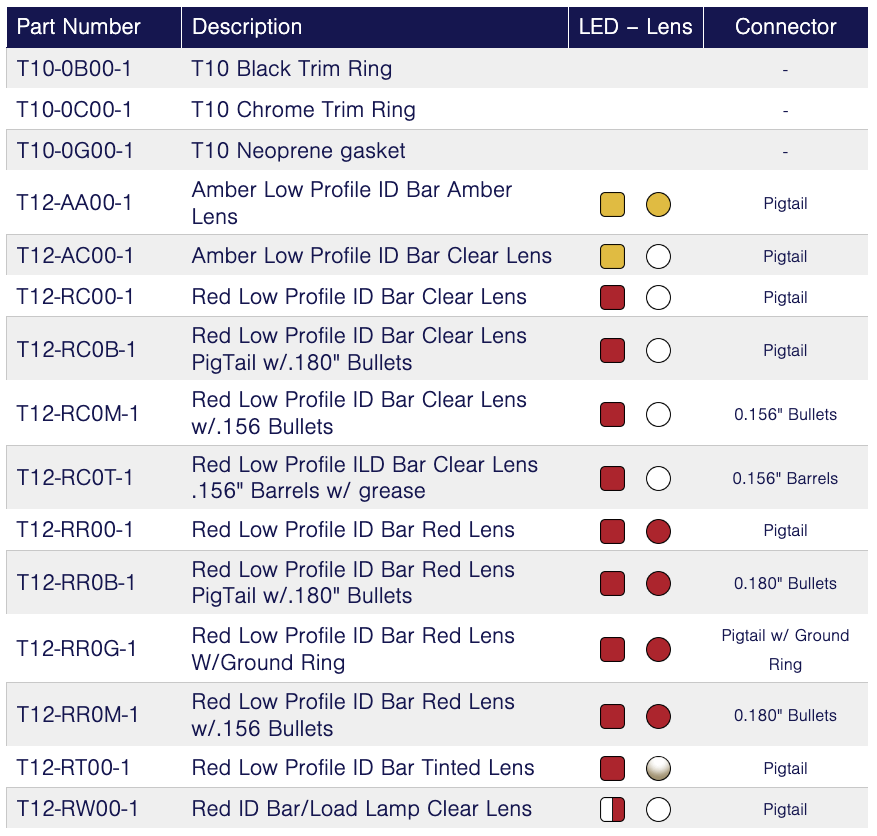The height and width of the screenshot is (836, 877).
Task: Click the tinted lens circle for T12-RT00-1
Action: pos(658,769)
